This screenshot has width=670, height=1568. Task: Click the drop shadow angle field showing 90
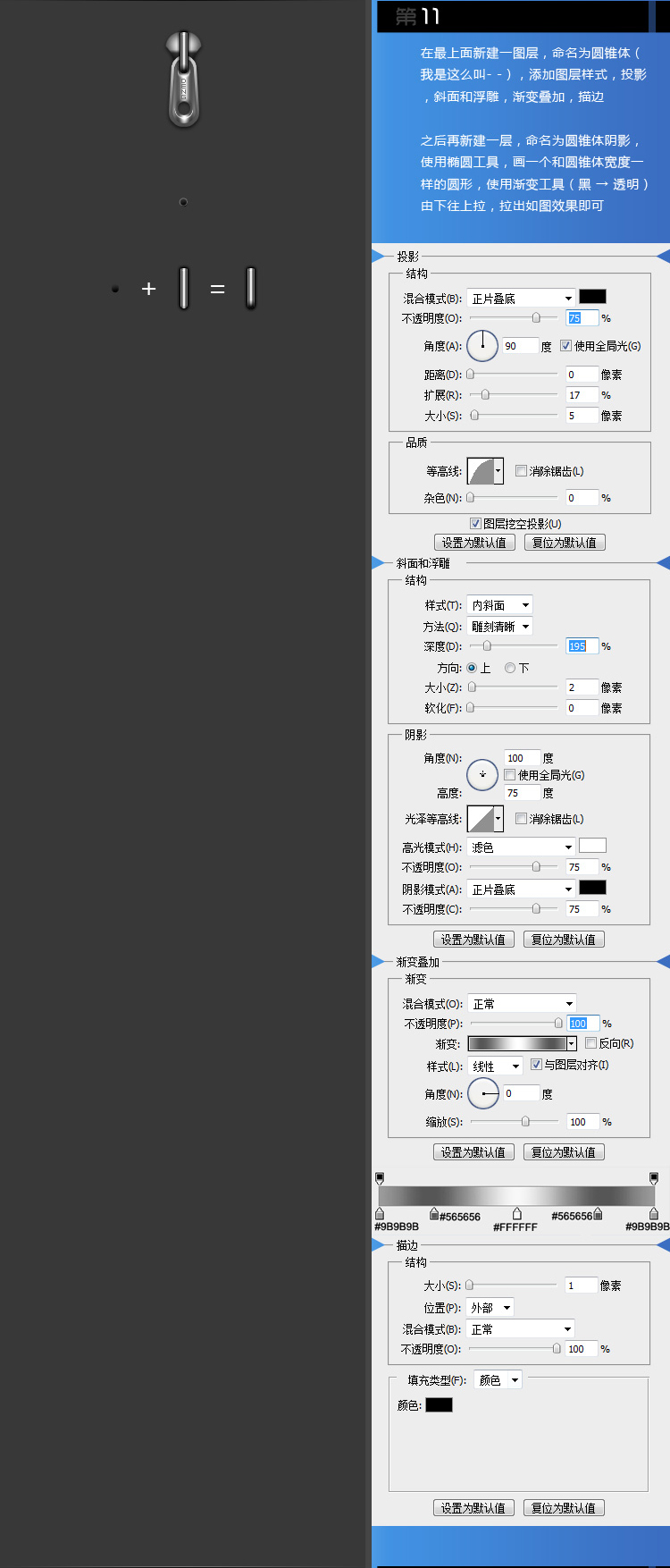click(520, 346)
